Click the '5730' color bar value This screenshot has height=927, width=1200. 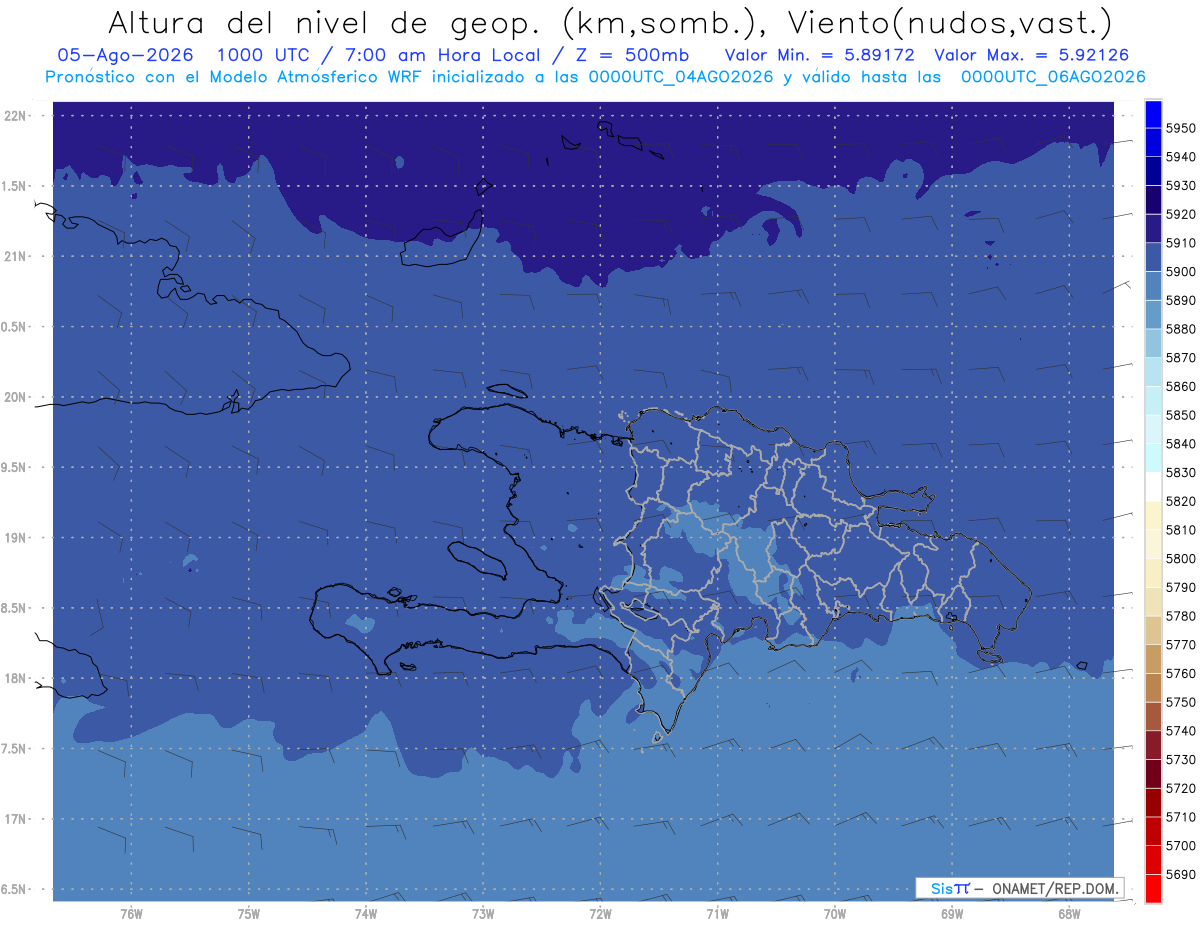[1180, 759]
